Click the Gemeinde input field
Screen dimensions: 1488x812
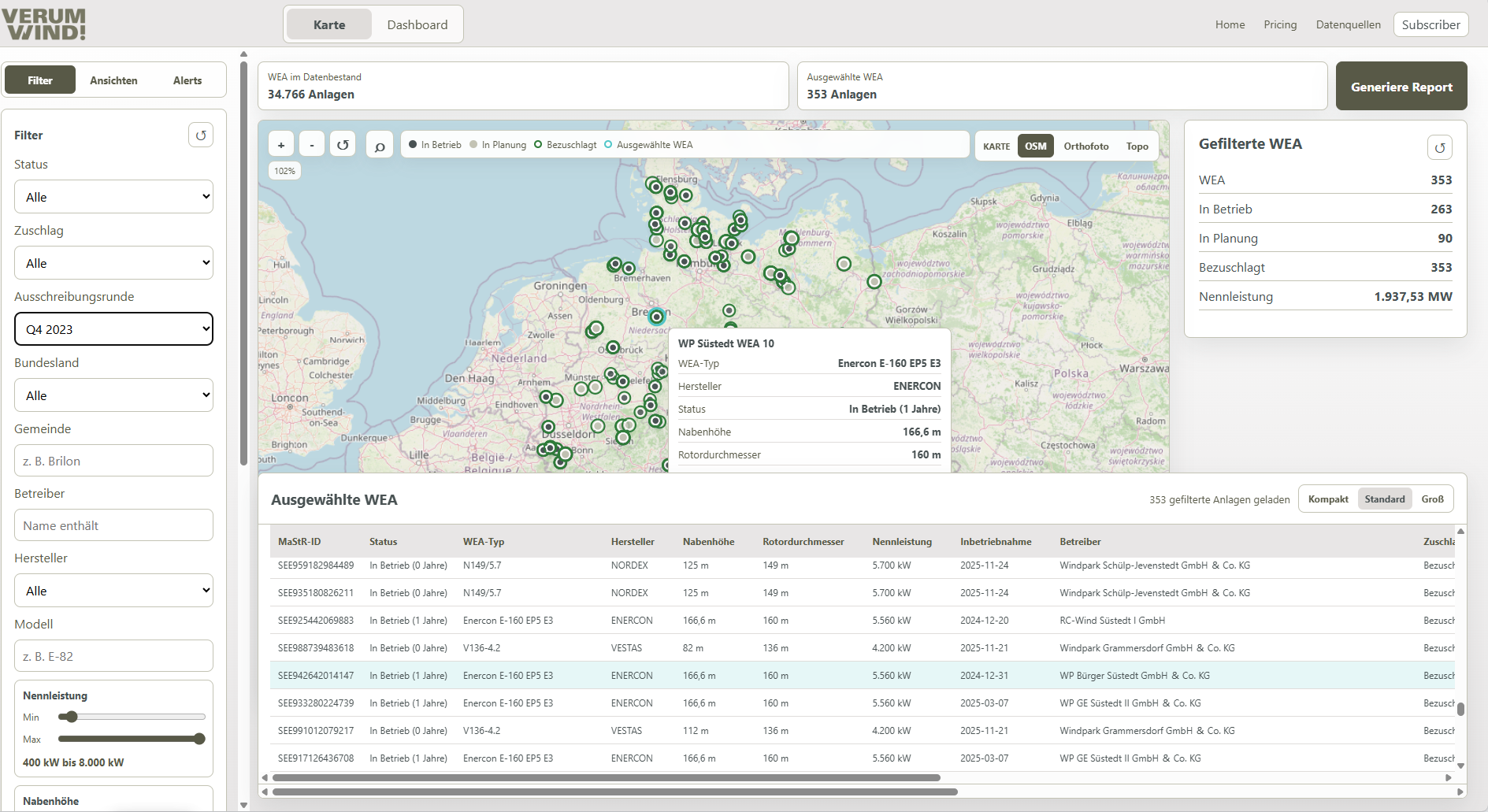point(113,461)
